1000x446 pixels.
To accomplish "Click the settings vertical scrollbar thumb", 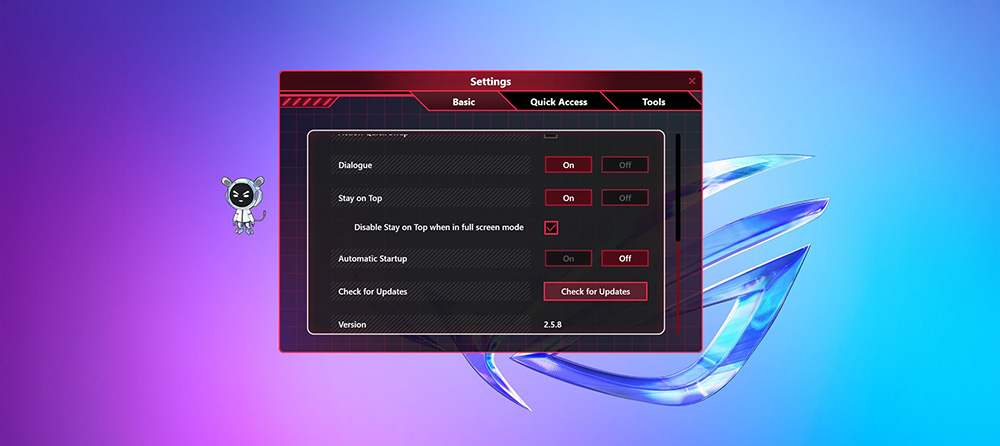I will coord(678,187).
